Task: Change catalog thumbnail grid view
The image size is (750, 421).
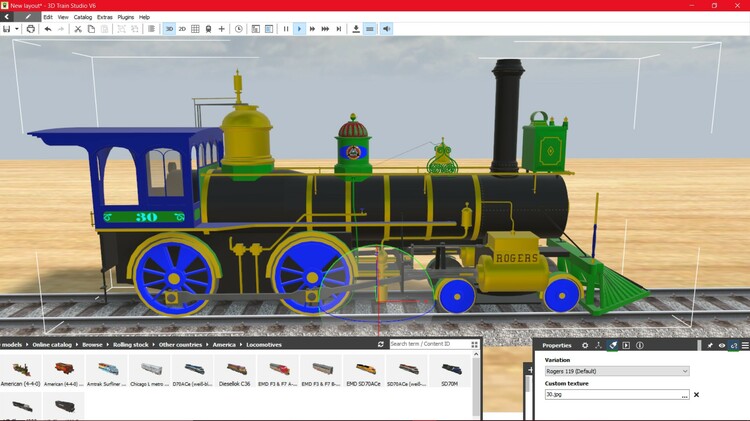Action: [x=474, y=344]
